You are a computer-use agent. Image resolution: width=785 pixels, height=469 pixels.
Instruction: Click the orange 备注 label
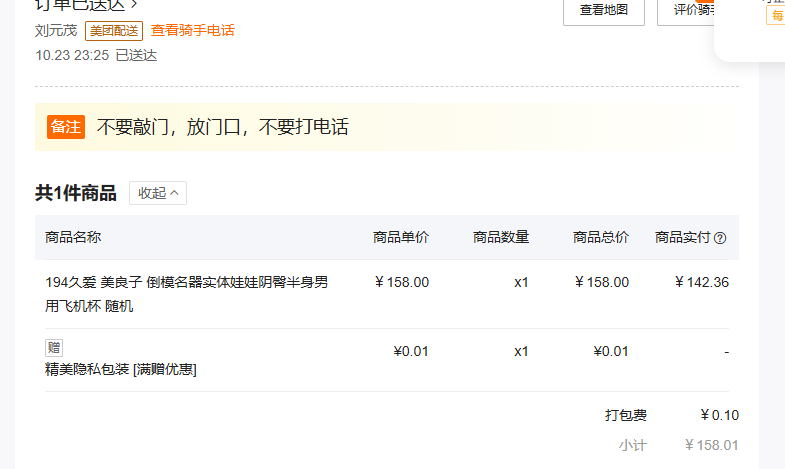(66, 127)
